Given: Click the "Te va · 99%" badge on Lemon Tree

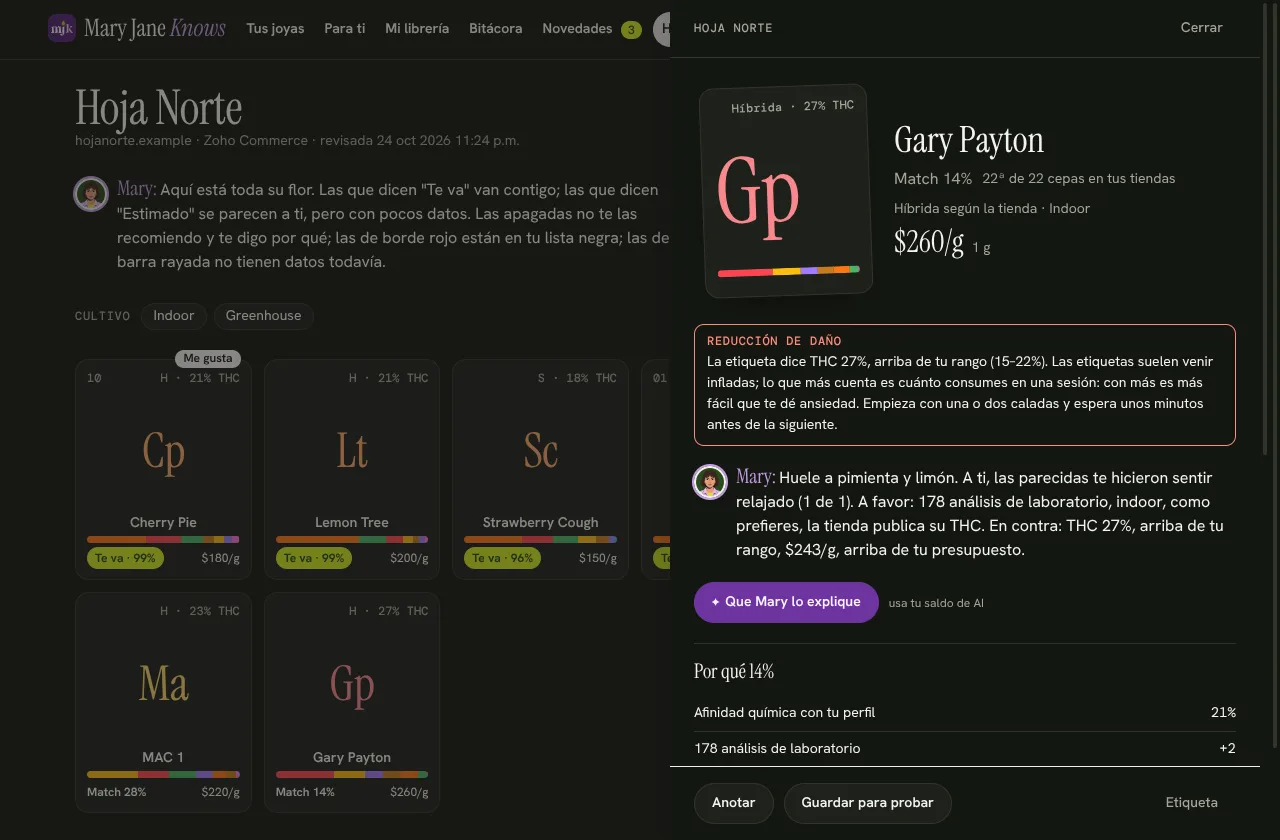Looking at the screenshot, I should tap(314, 558).
